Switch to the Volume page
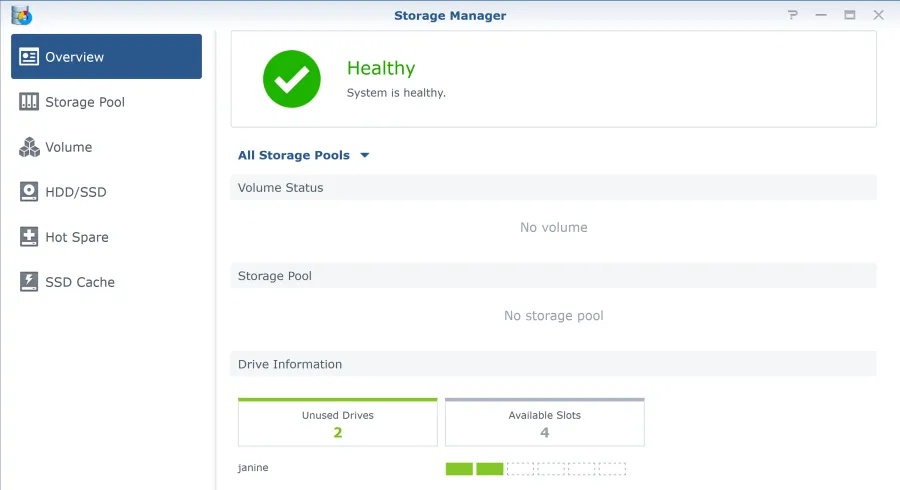This screenshot has height=490, width=900. point(106,147)
